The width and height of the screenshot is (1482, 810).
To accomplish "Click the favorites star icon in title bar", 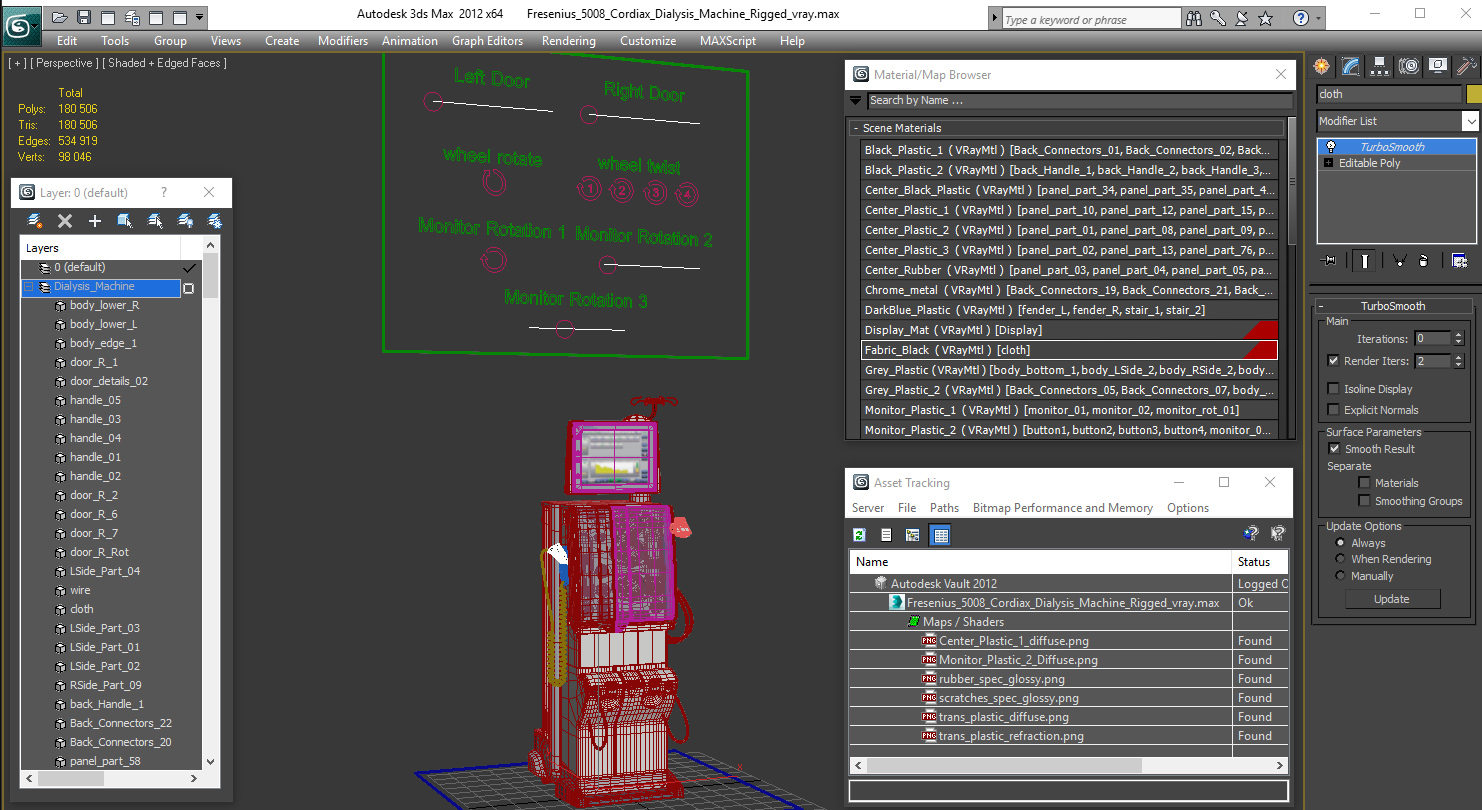I will coord(1266,18).
